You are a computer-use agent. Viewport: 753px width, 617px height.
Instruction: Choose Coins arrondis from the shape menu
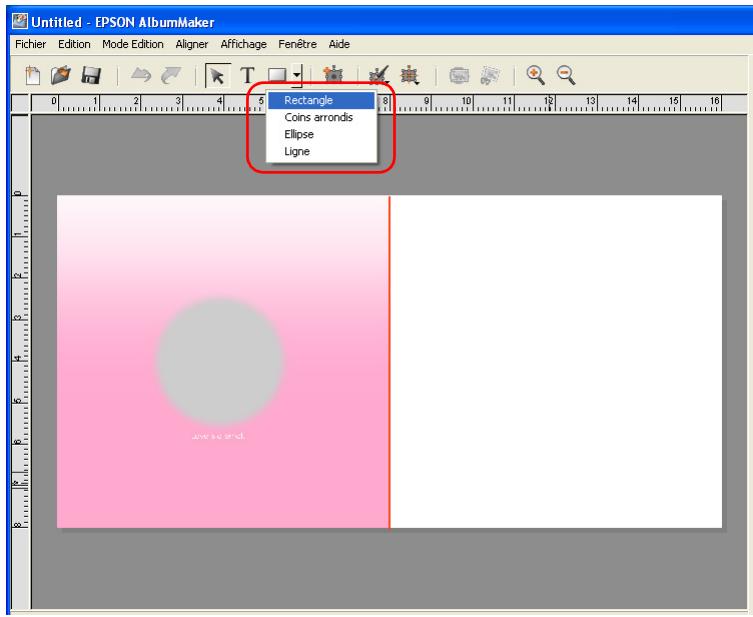[x=321, y=117]
